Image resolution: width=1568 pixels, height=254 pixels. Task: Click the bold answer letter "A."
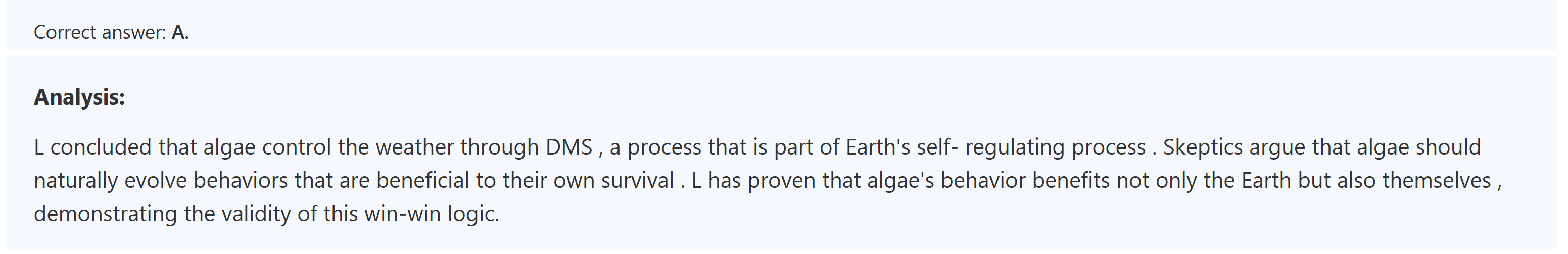180,32
